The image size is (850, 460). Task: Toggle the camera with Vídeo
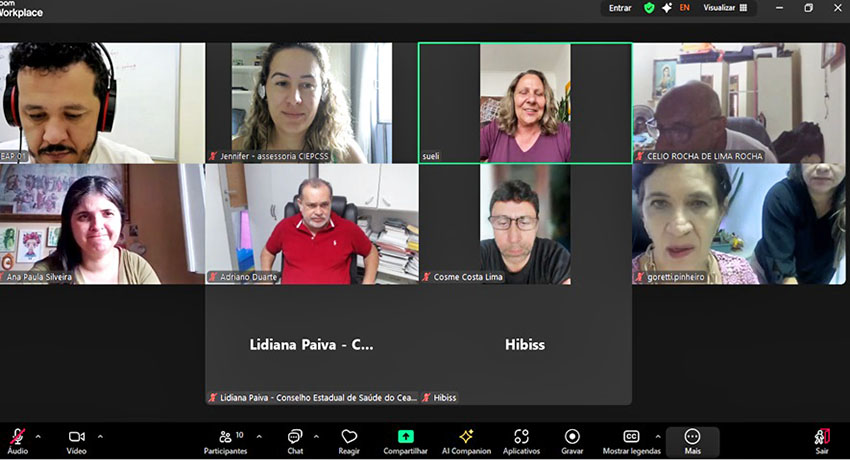76,440
